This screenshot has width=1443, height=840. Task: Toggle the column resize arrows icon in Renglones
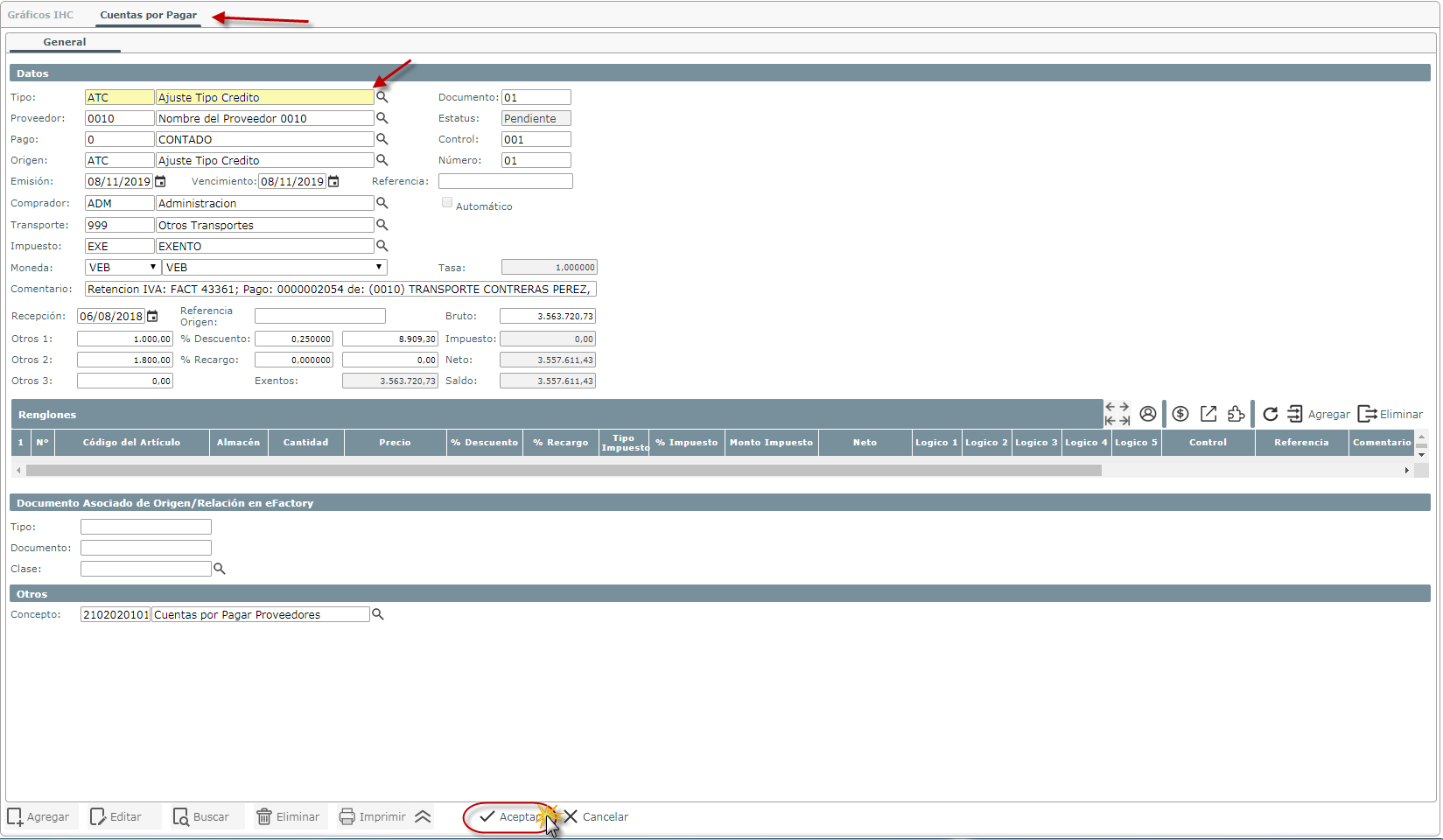point(1117,414)
